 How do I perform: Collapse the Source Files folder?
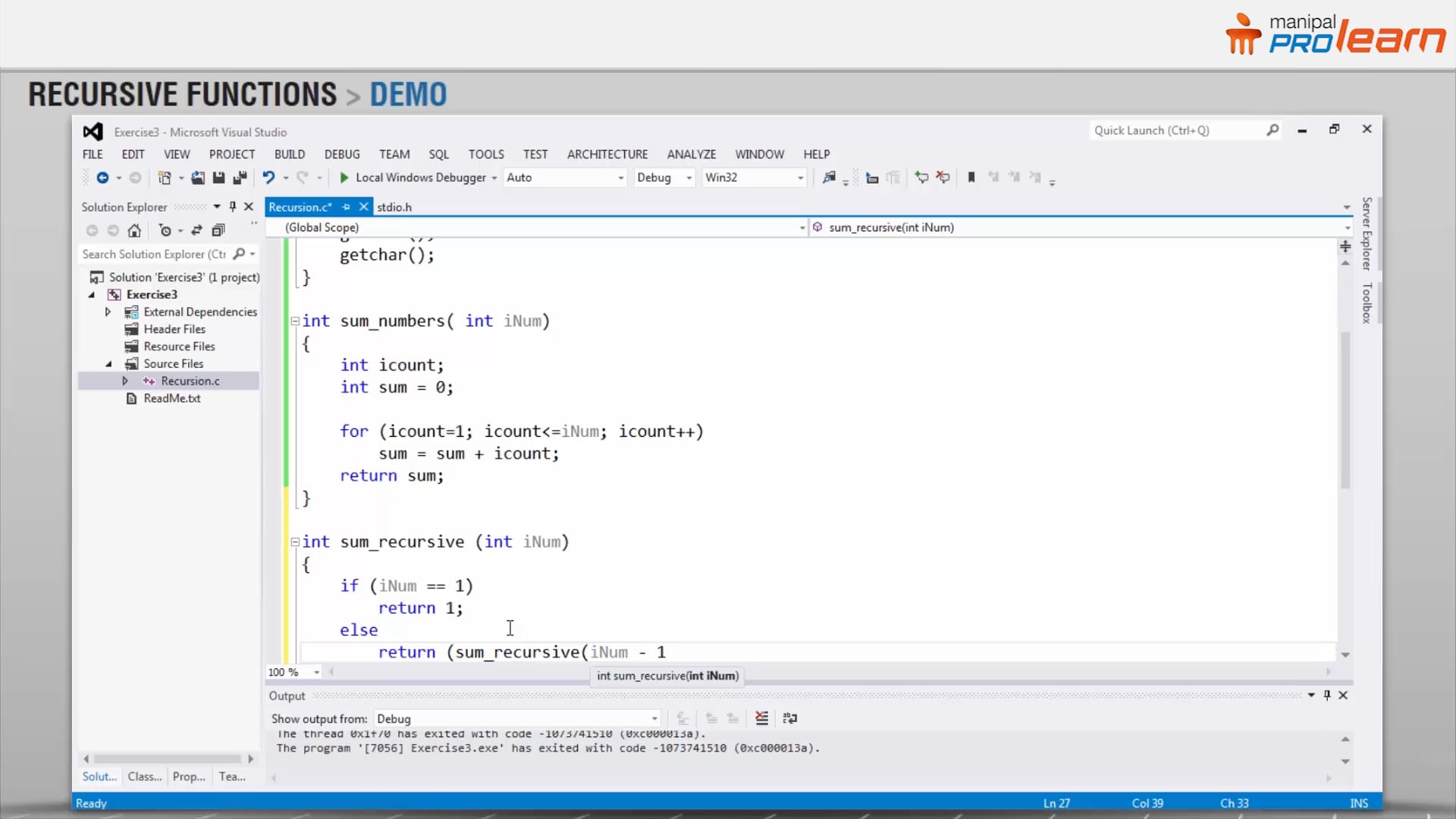click(x=109, y=363)
